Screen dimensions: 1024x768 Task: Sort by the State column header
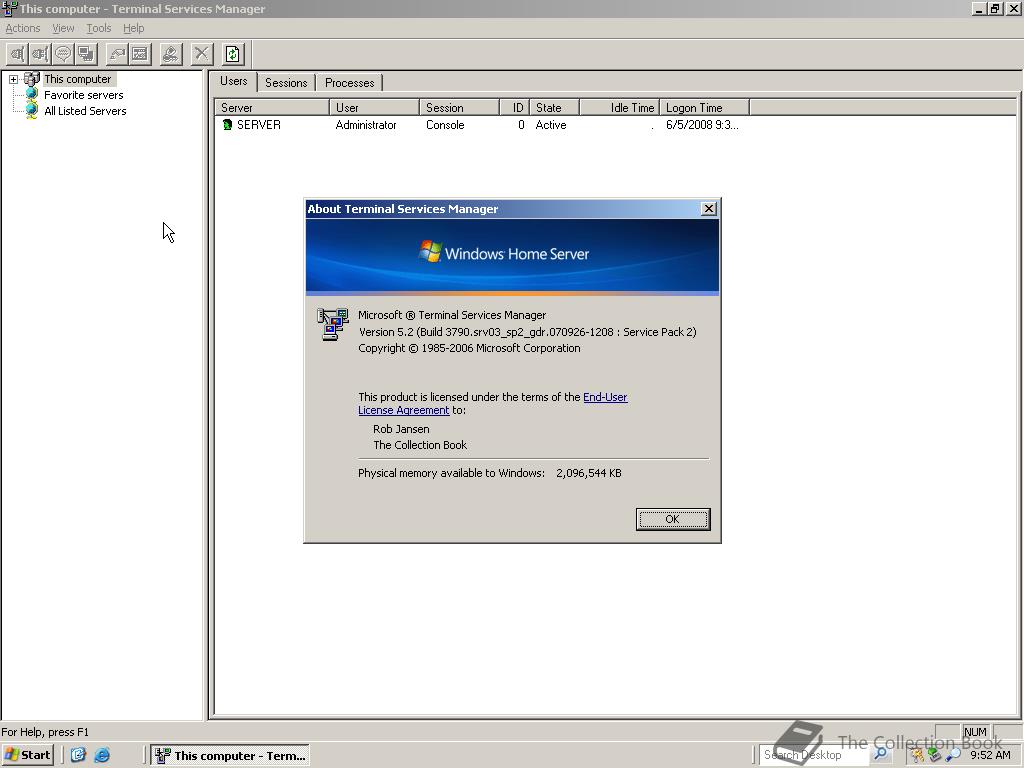point(554,108)
